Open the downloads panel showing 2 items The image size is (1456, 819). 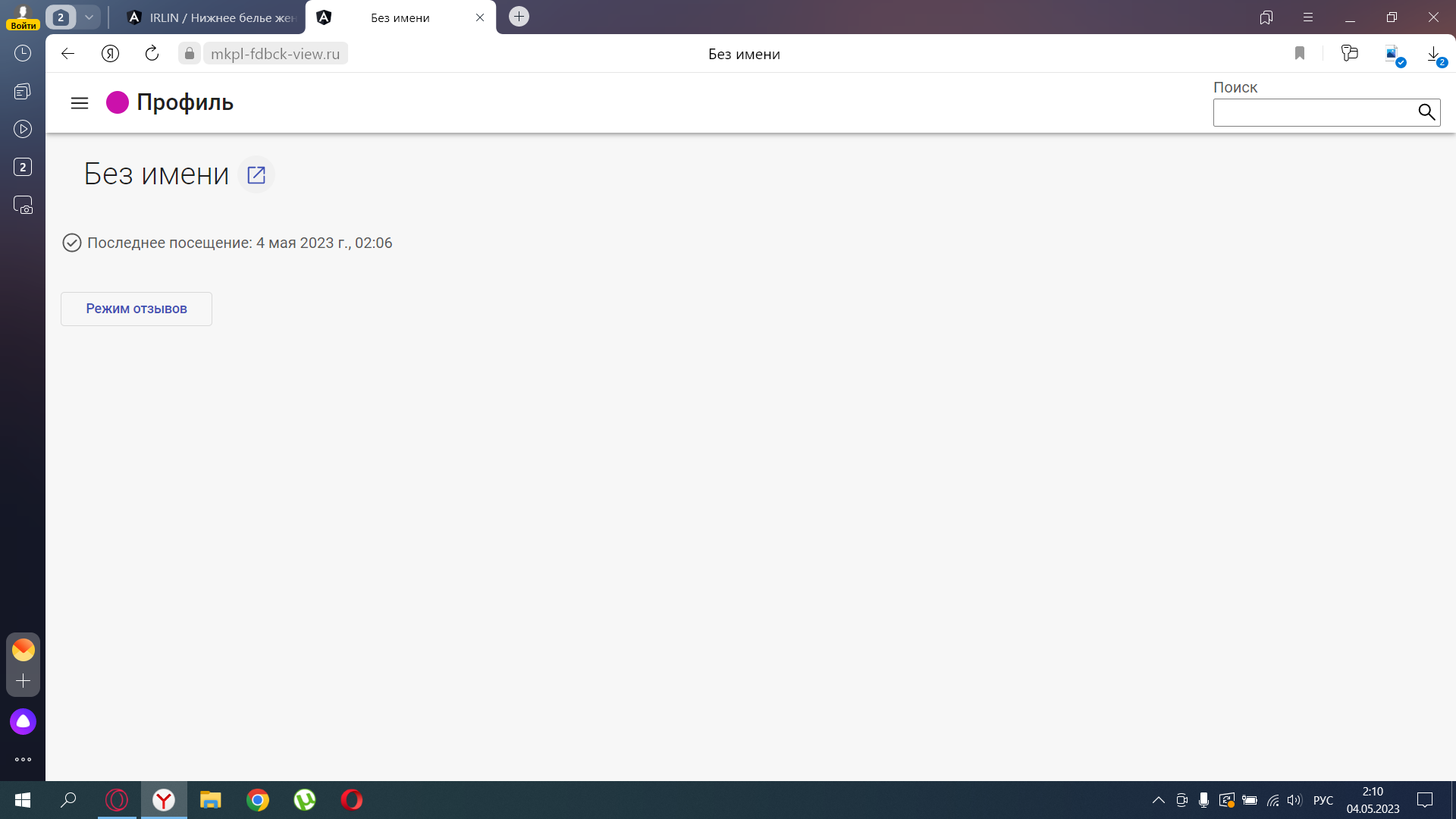(1433, 53)
